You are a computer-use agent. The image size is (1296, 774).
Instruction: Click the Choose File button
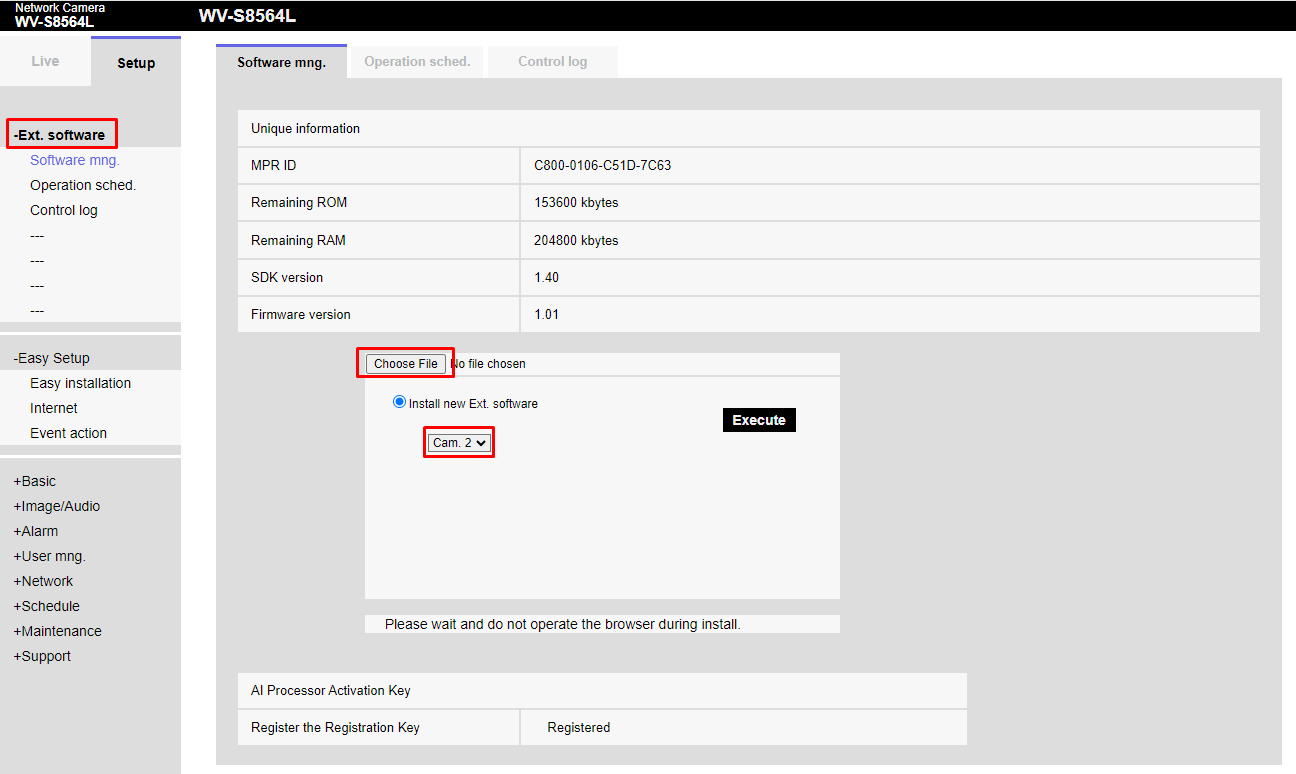406,364
